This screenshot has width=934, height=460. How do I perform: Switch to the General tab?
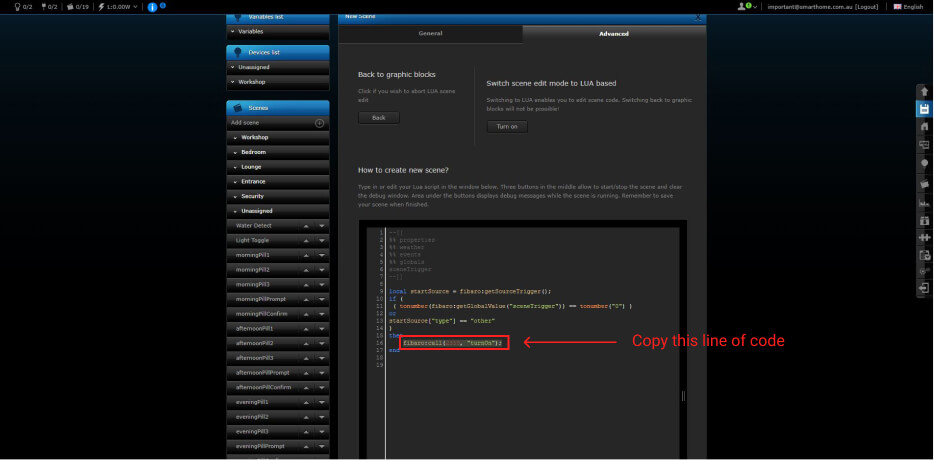(430, 34)
